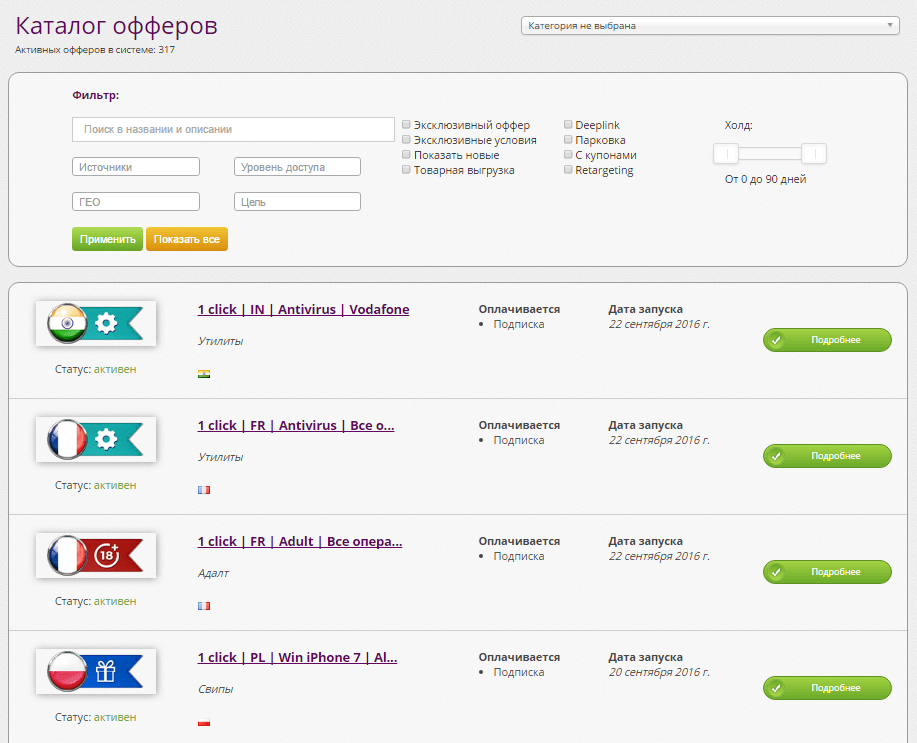Open the Уровень доступа selection field
Image resolution: width=917 pixels, height=743 pixels.
click(x=296, y=166)
